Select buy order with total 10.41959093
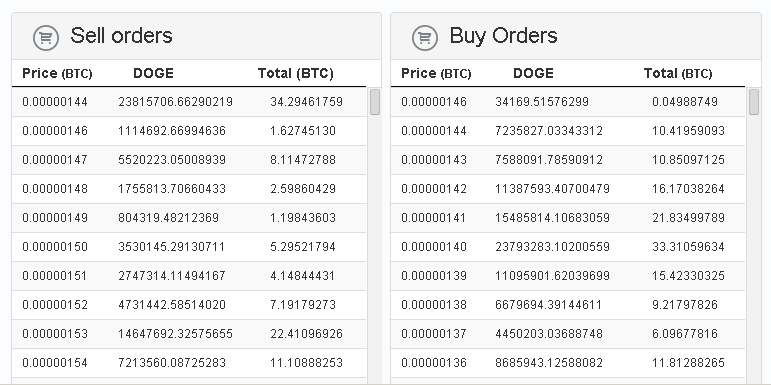This screenshot has width=771, height=385. click(568, 131)
